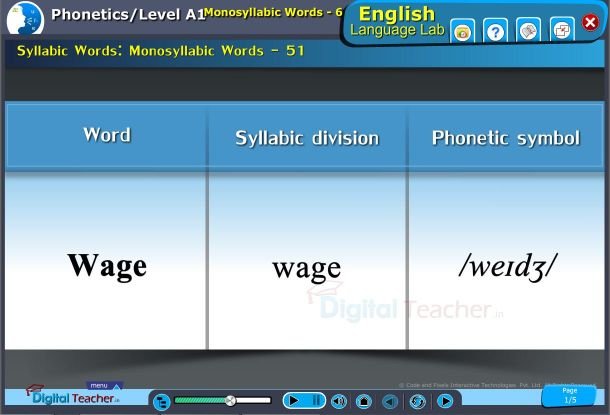Click the lesson index tree icon
The image size is (610, 415).
(x=161, y=401)
